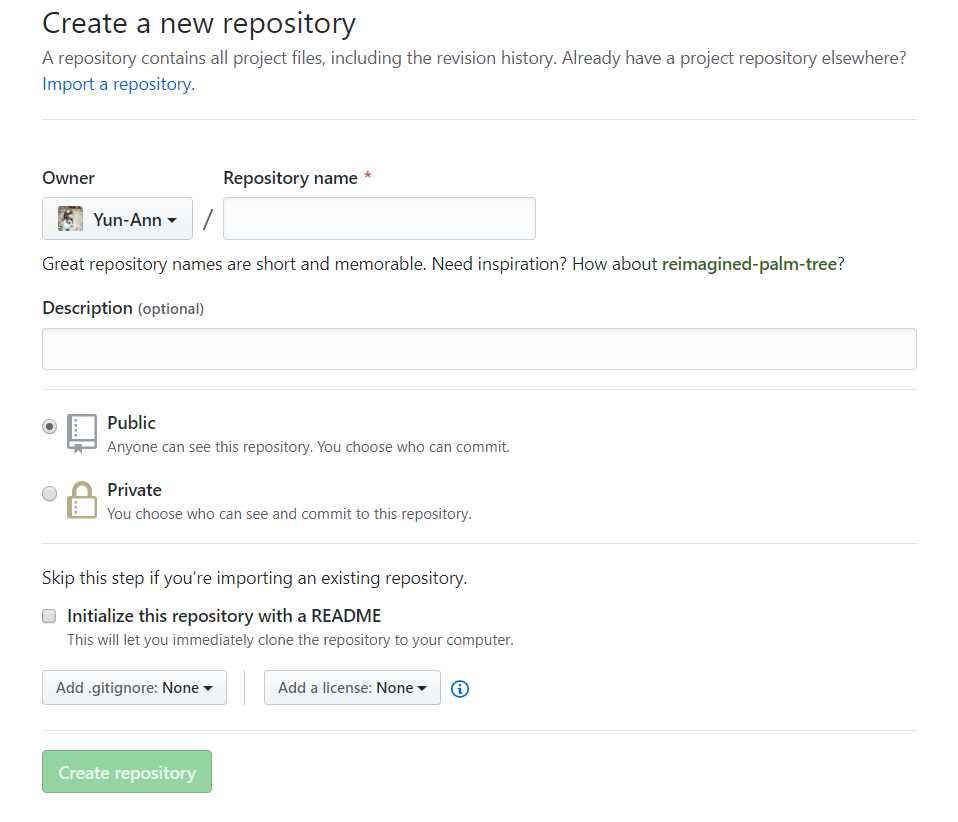Click into the Description text field

(479, 349)
